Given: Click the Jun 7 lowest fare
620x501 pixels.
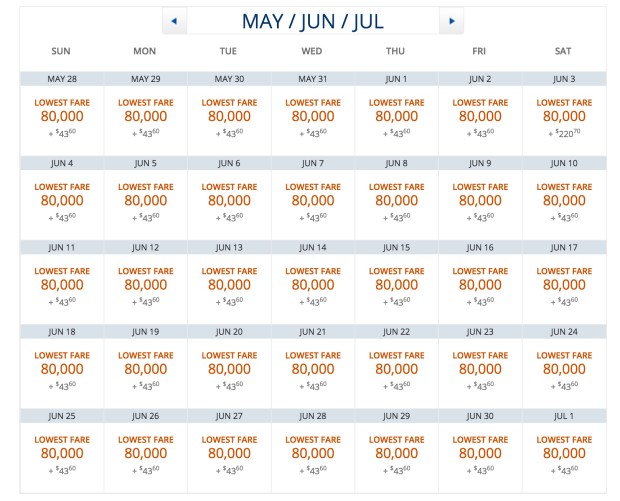Looking at the screenshot, I should point(312,200).
